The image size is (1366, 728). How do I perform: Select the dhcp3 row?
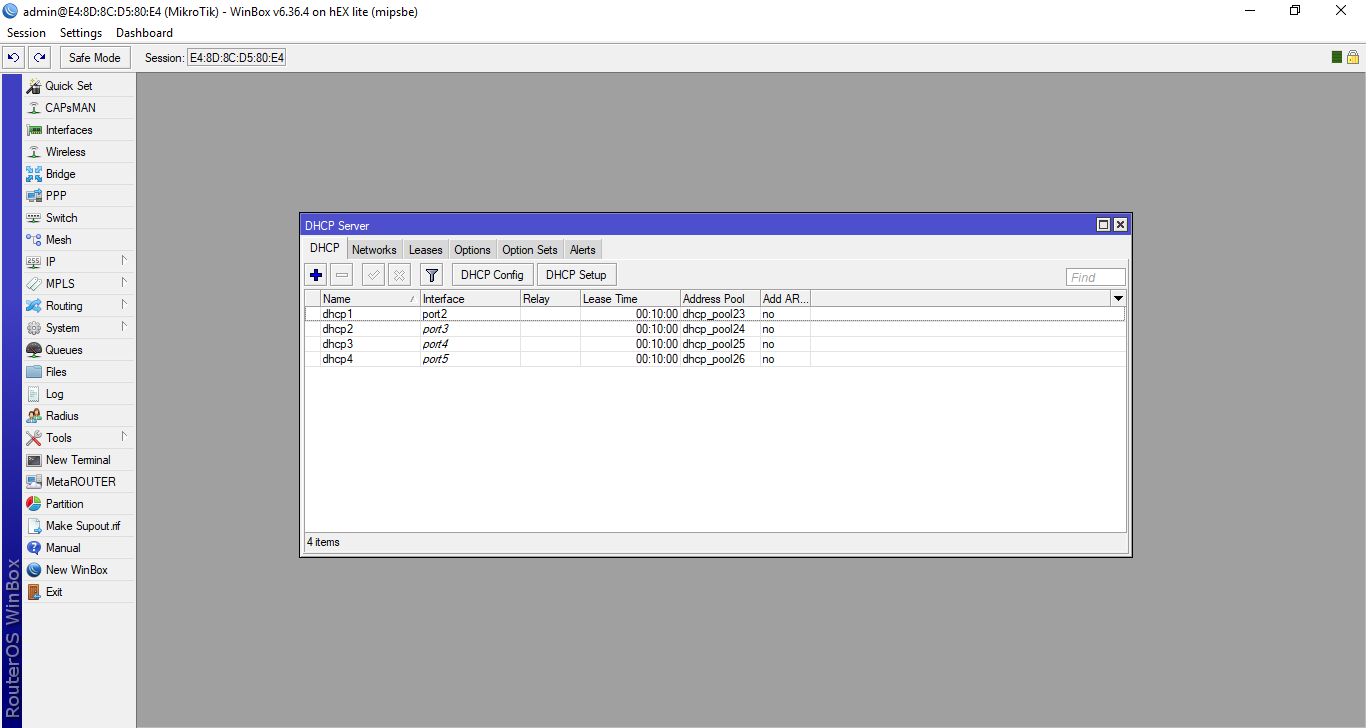click(x=715, y=344)
